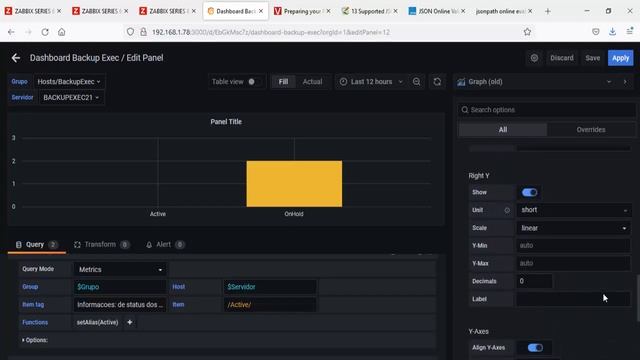Add a function with the plus icon
The image size is (640, 360).
click(x=129, y=322)
